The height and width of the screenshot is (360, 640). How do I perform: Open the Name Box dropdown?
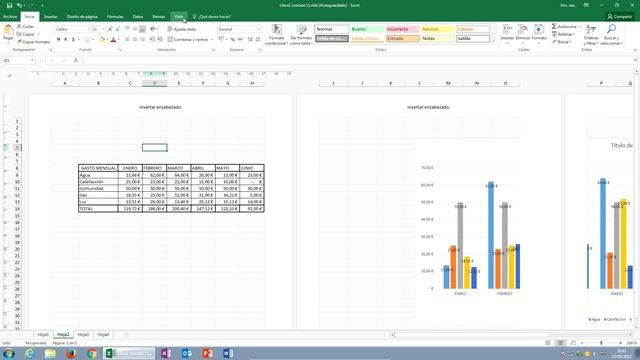(x=32, y=60)
